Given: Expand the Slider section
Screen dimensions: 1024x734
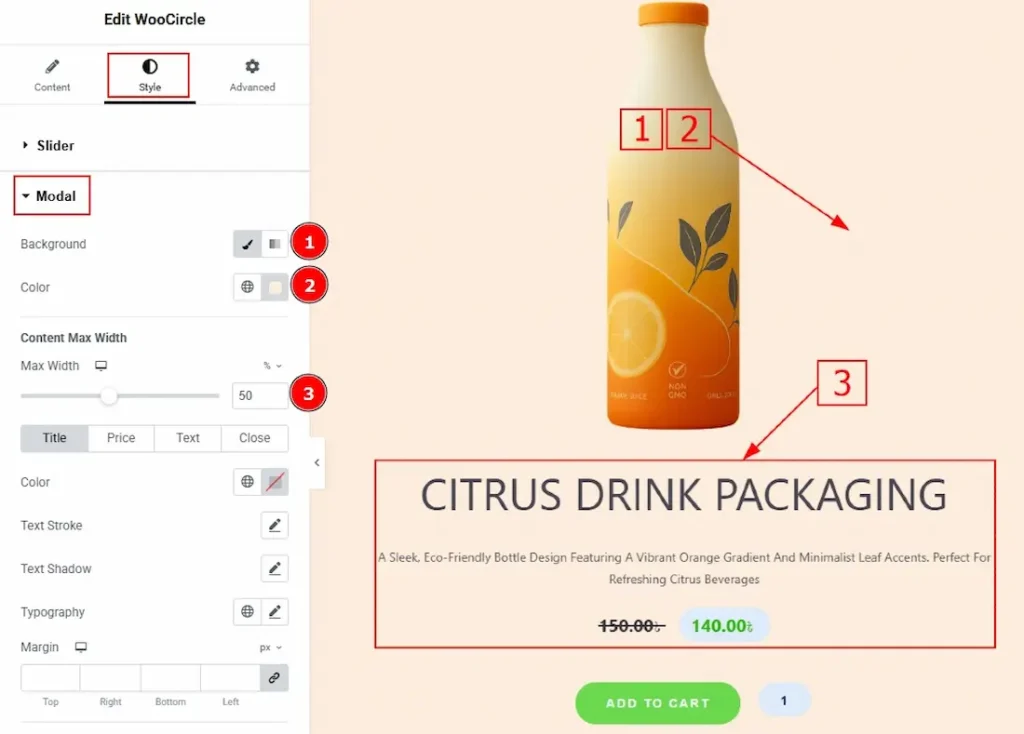Looking at the screenshot, I should [55, 146].
